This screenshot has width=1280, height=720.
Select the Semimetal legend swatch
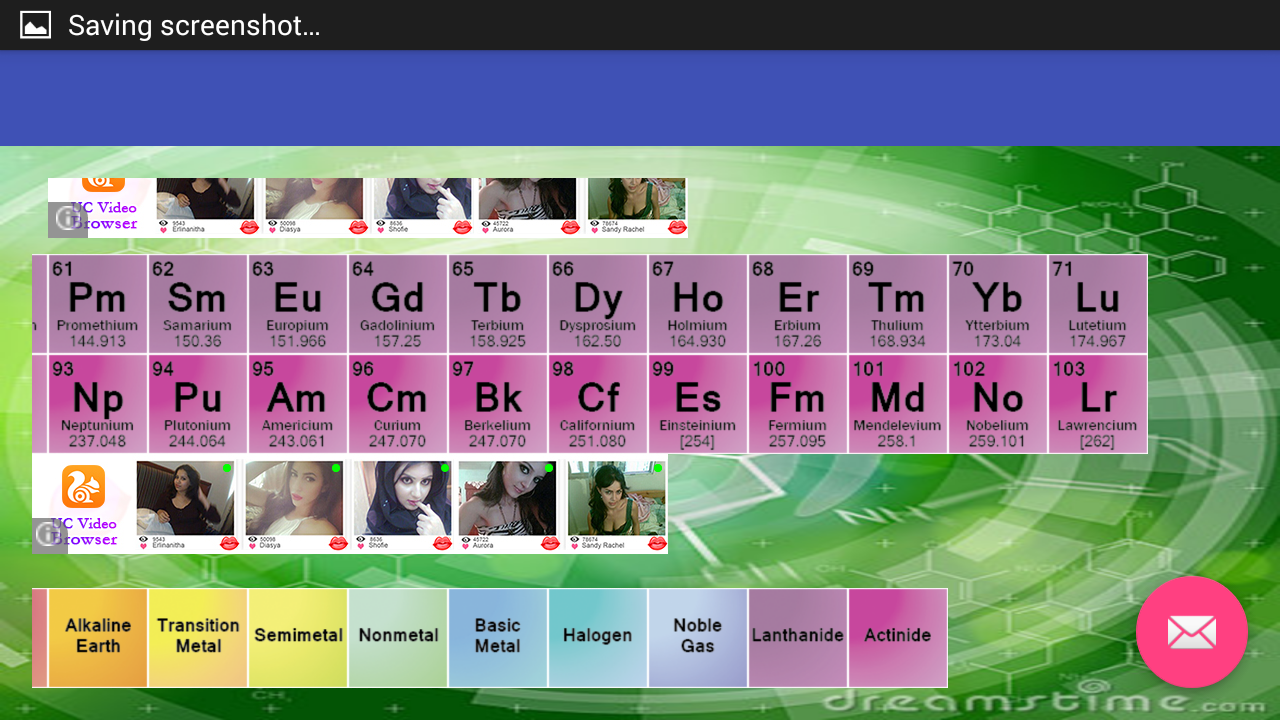pyautogui.click(x=298, y=638)
